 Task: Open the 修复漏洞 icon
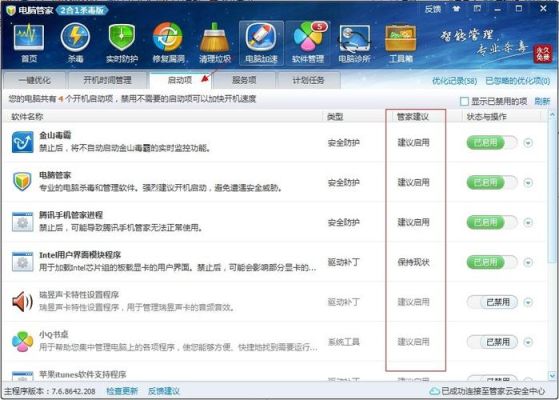click(x=168, y=43)
